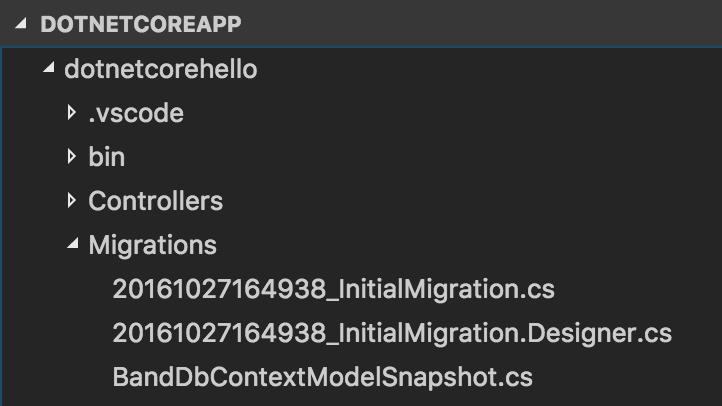Expand the bin folder arrow

(71, 157)
